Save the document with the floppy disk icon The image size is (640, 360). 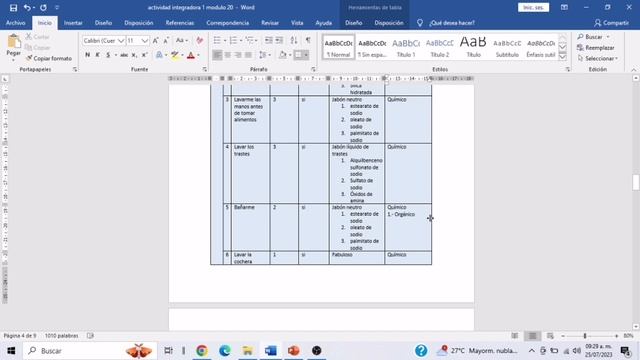13,7
